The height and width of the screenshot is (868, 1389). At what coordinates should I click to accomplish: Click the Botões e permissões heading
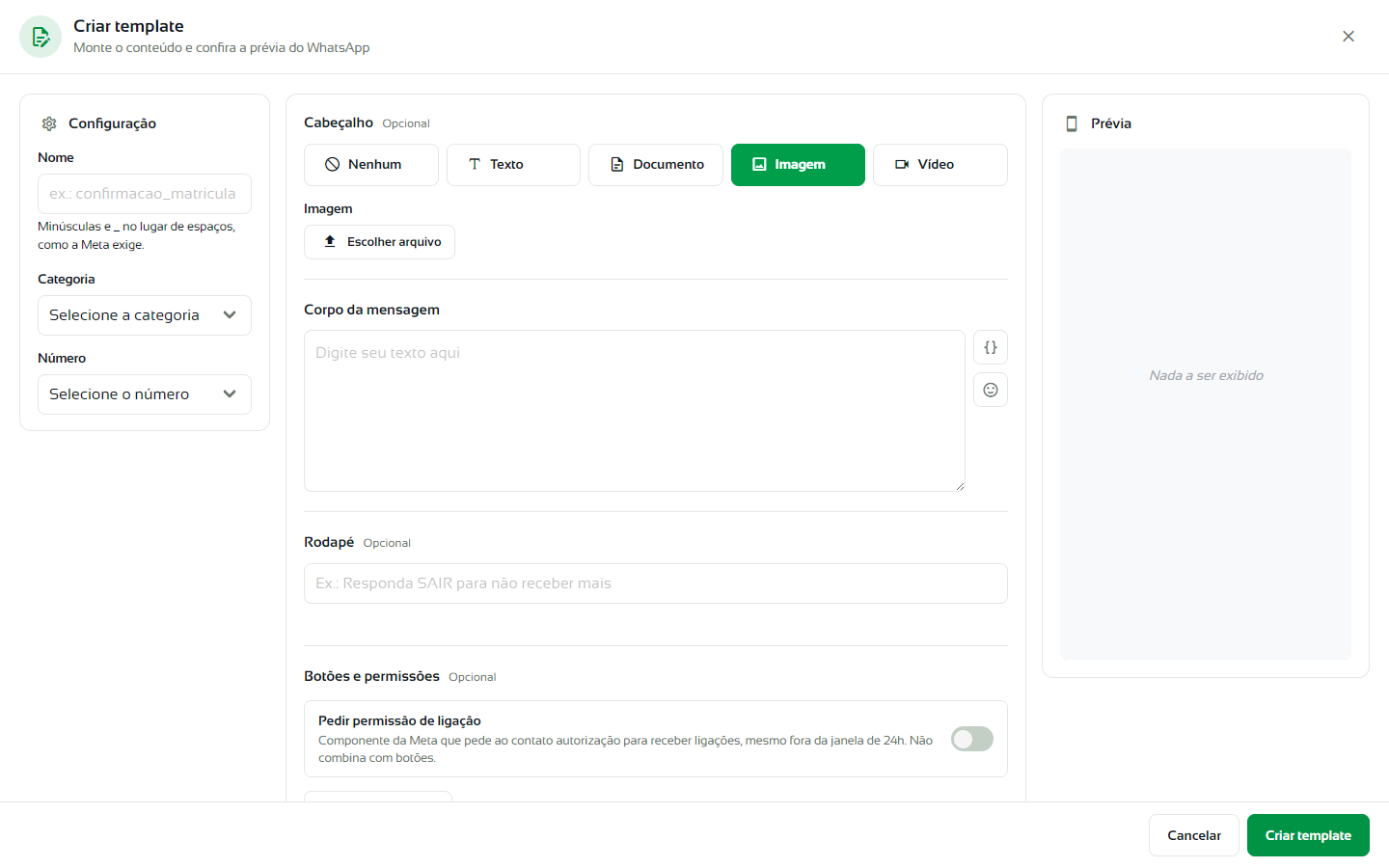point(371,676)
